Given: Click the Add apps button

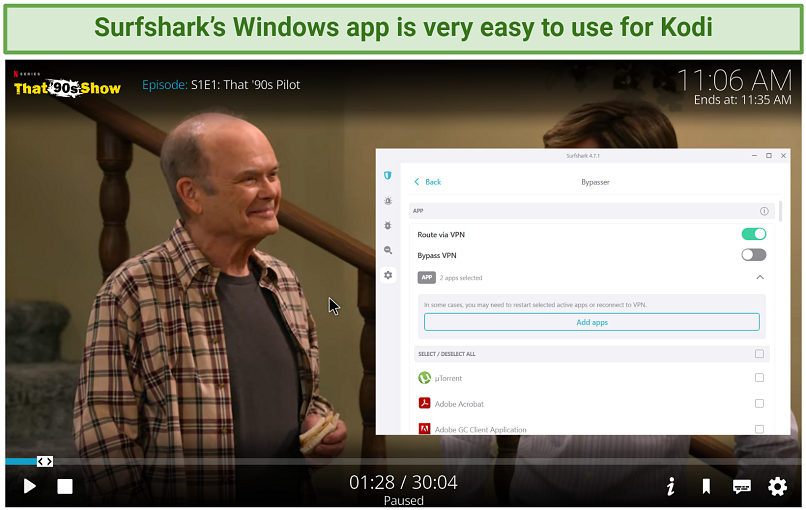Looking at the screenshot, I should point(592,322).
